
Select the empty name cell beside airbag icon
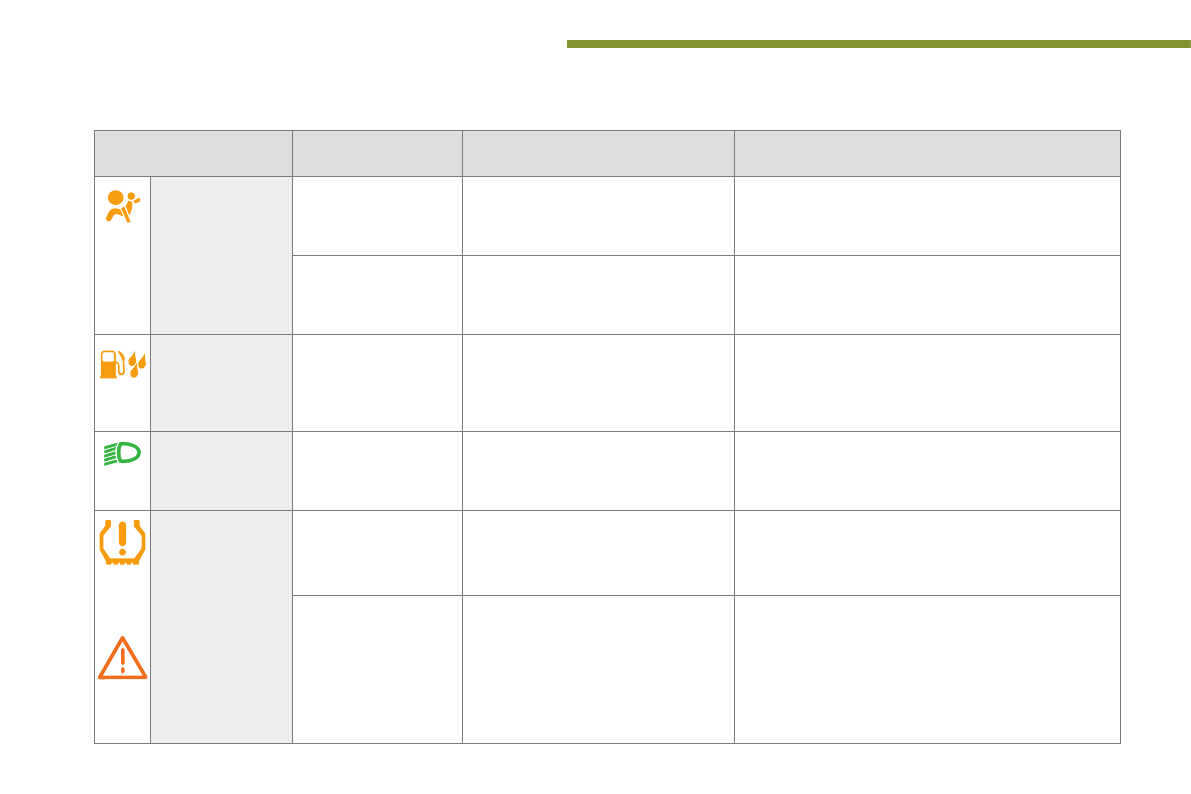click(x=221, y=255)
